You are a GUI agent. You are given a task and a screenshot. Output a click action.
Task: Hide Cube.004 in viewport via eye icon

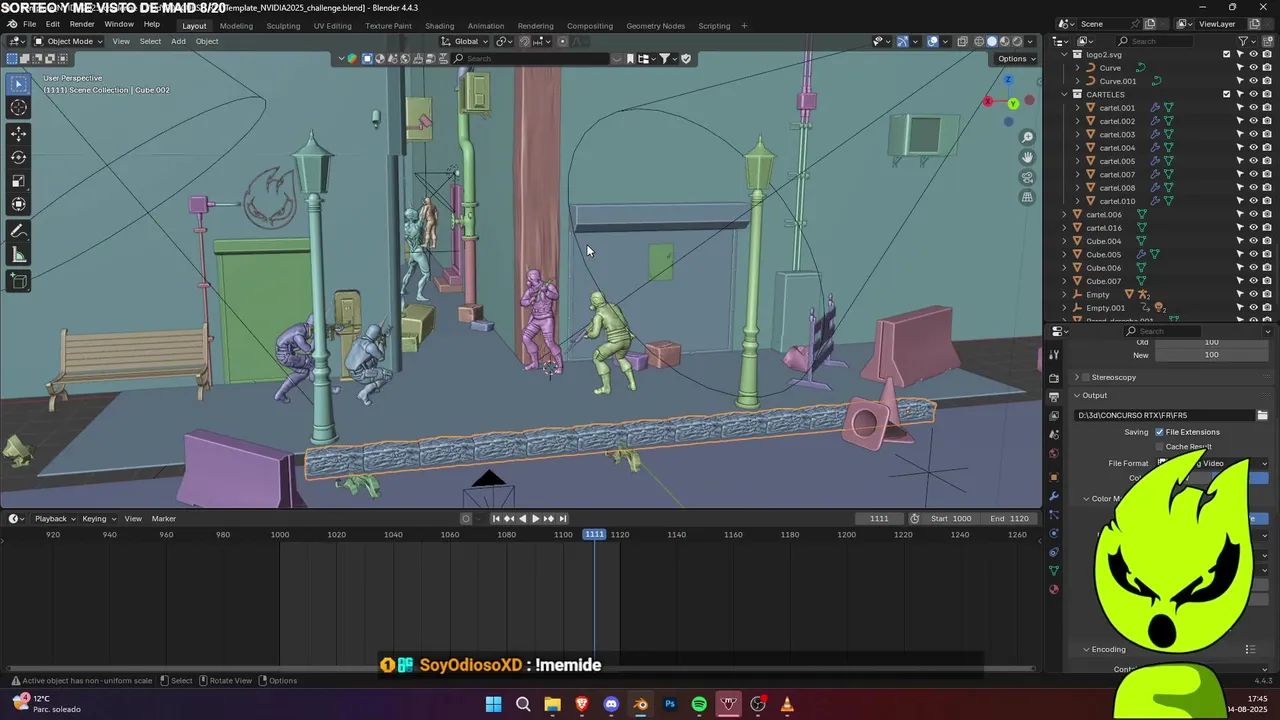coord(1253,241)
